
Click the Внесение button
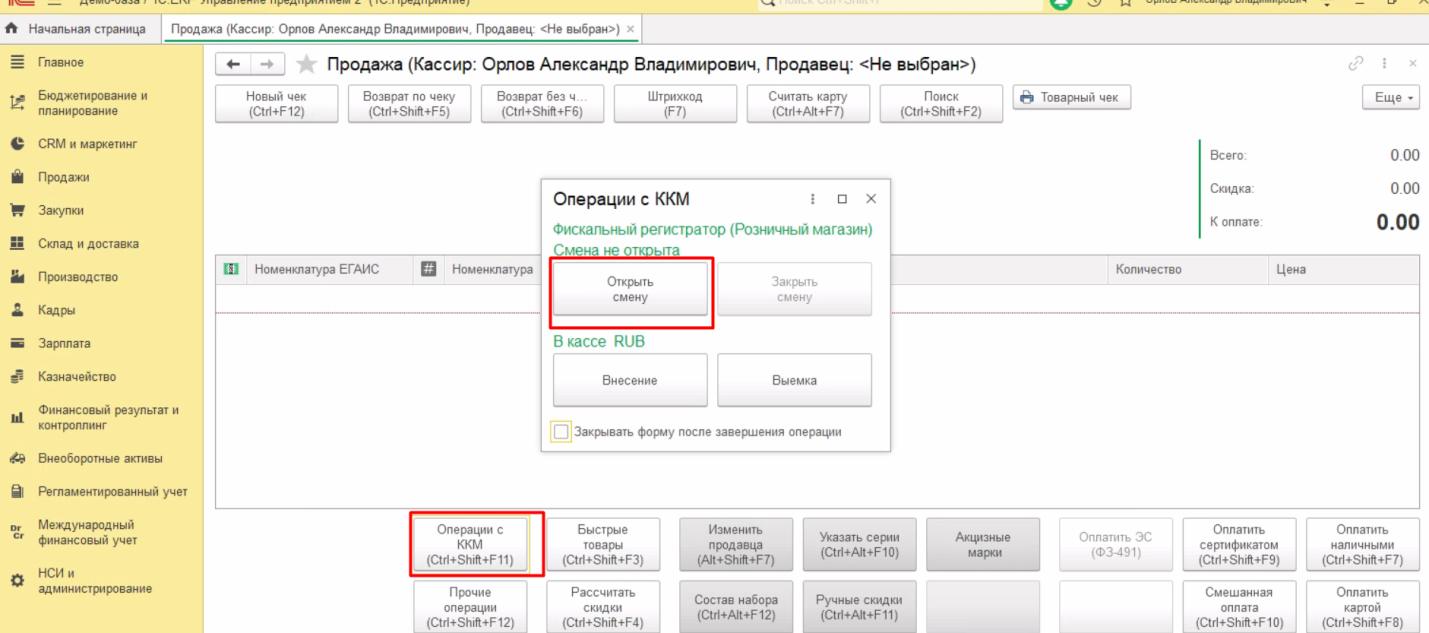630,380
